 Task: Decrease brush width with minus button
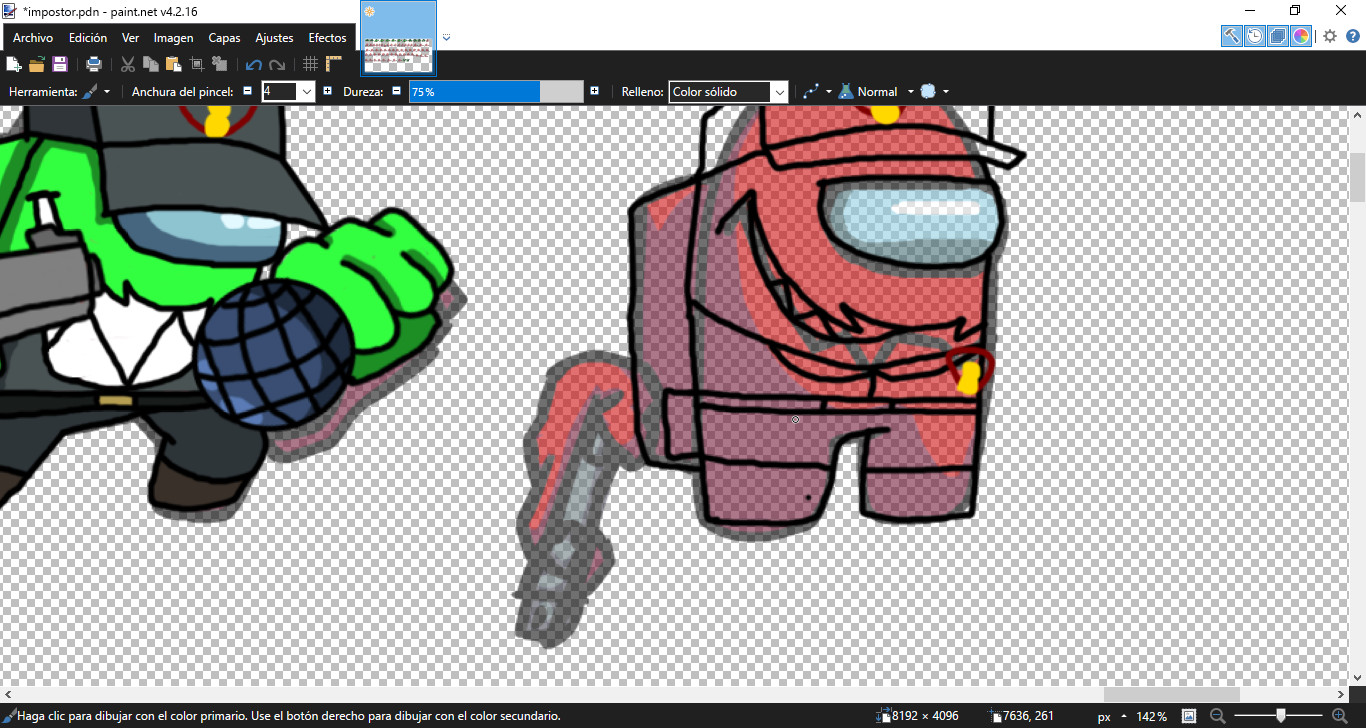click(x=248, y=91)
